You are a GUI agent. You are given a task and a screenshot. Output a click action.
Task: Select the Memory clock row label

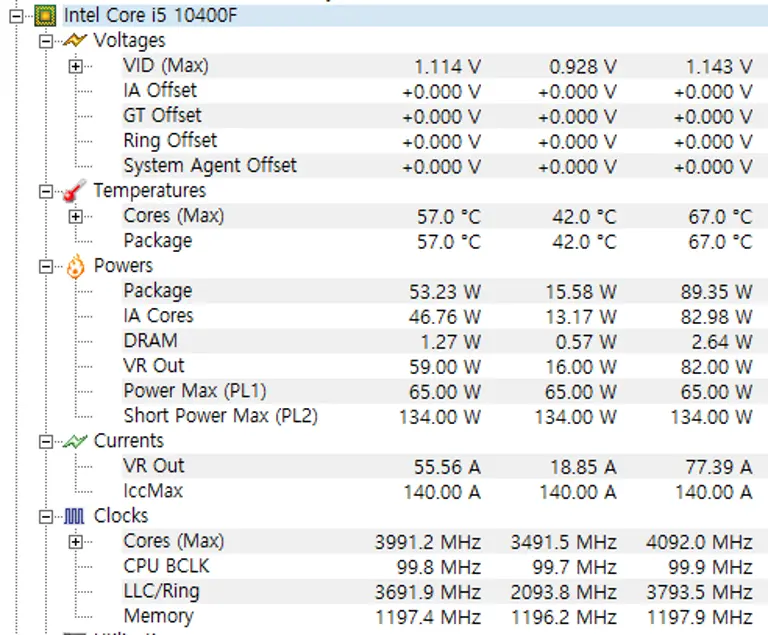click(158, 616)
